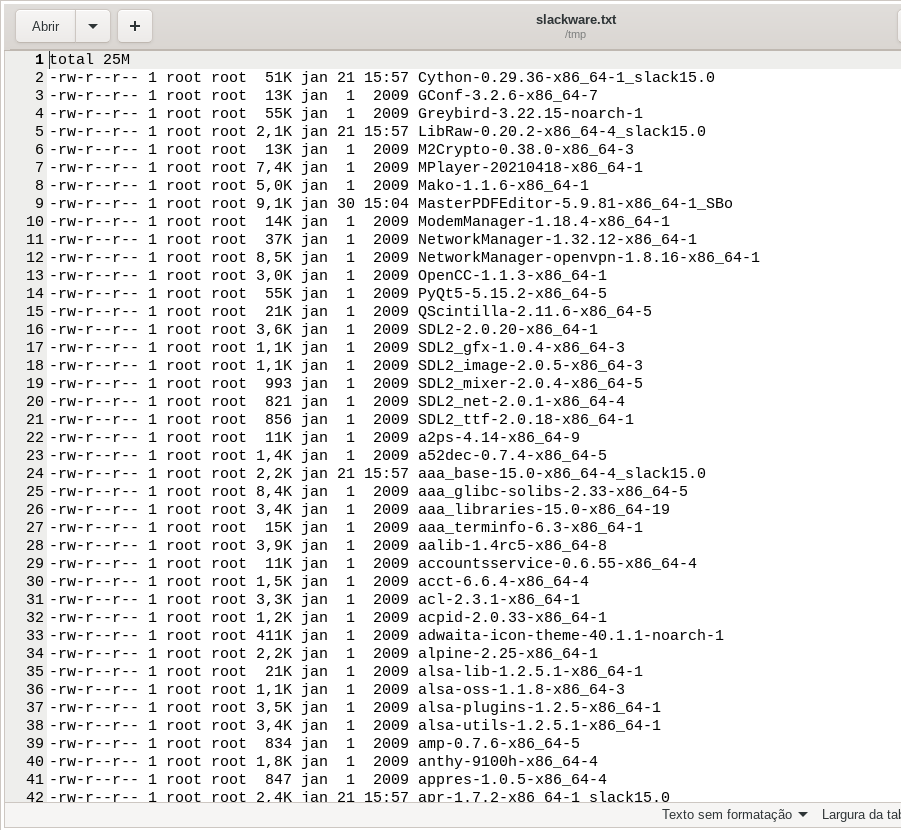The height and width of the screenshot is (830, 901).
Task: Click the slackware.txt title in the header
Action: tap(576, 20)
